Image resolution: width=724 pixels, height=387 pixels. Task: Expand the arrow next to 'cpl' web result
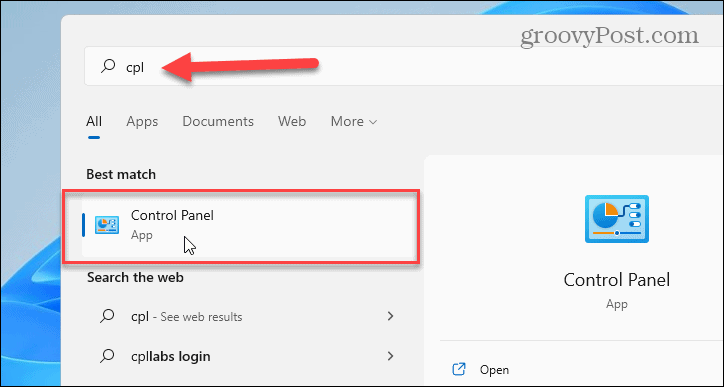click(391, 316)
